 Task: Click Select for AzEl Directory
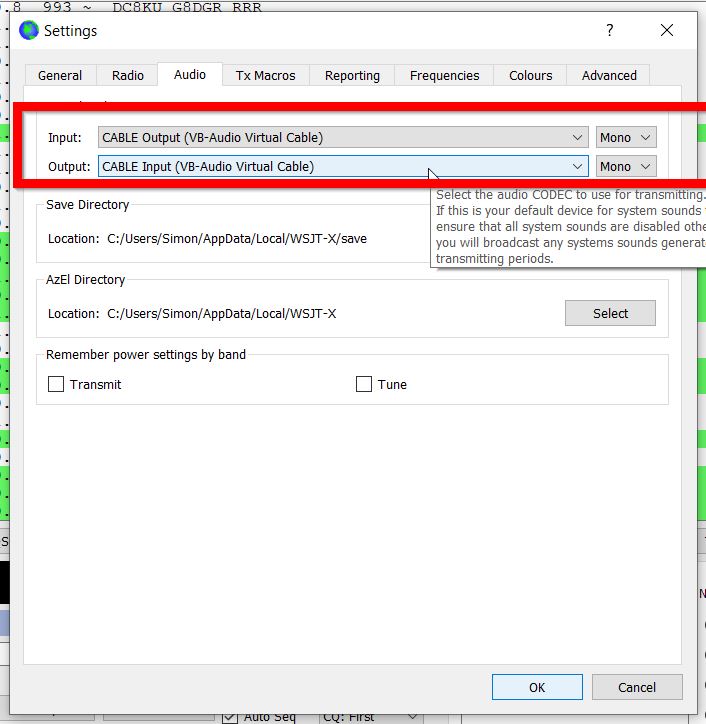click(610, 313)
